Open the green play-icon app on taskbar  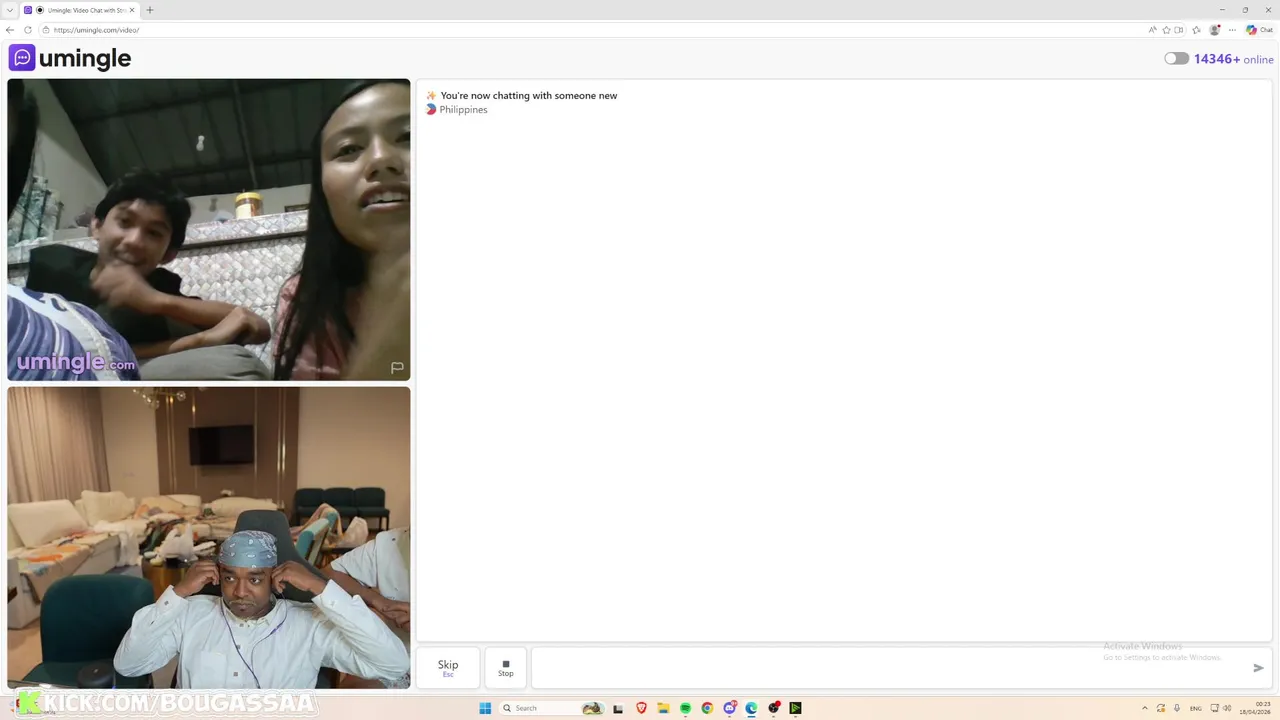tap(795, 708)
